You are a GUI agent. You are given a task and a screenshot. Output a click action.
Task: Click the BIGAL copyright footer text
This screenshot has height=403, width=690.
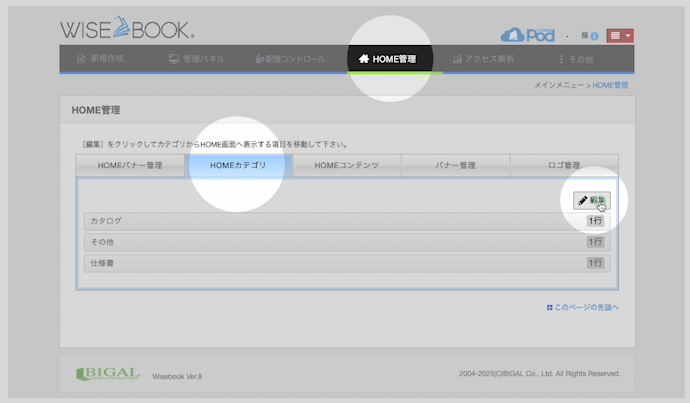tap(540, 374)
